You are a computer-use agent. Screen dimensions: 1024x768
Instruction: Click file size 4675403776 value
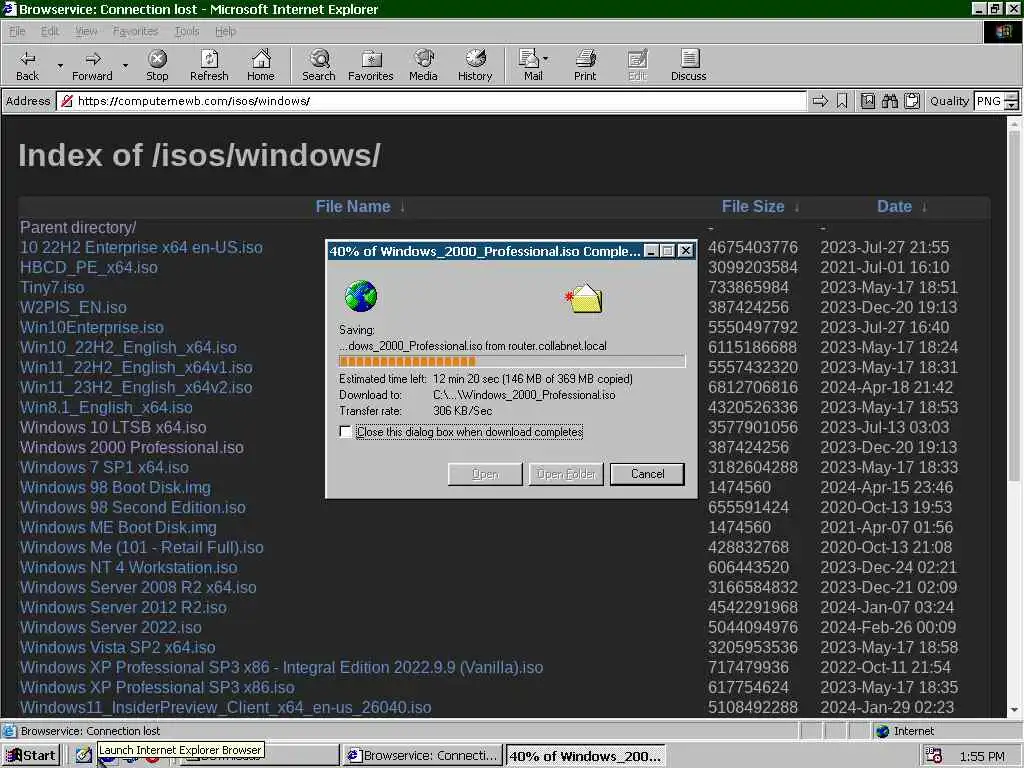(753, 248)
